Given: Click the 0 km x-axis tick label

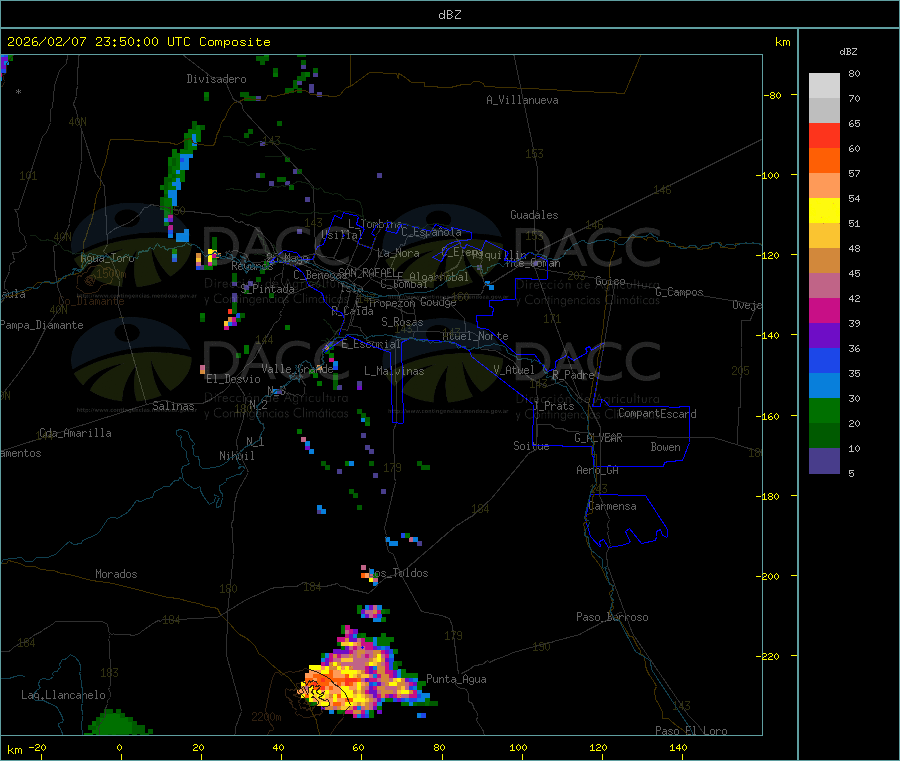Looking at the screenshot, I should tap(119, 747).
